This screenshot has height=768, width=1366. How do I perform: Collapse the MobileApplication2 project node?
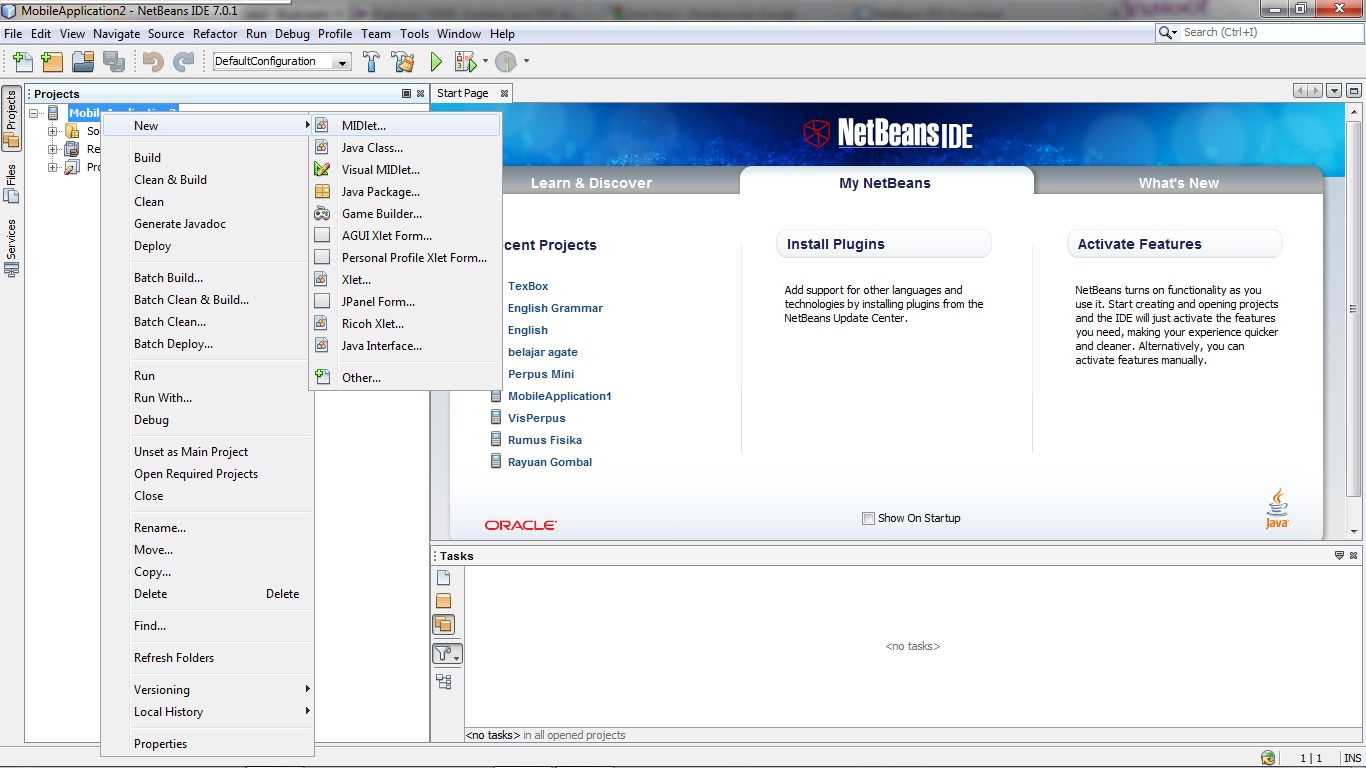point(34,113)
